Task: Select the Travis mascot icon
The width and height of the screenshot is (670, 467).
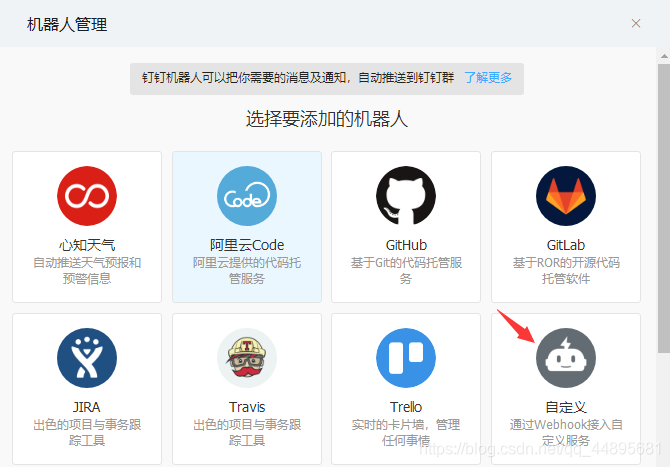Action: pos(247,358)
